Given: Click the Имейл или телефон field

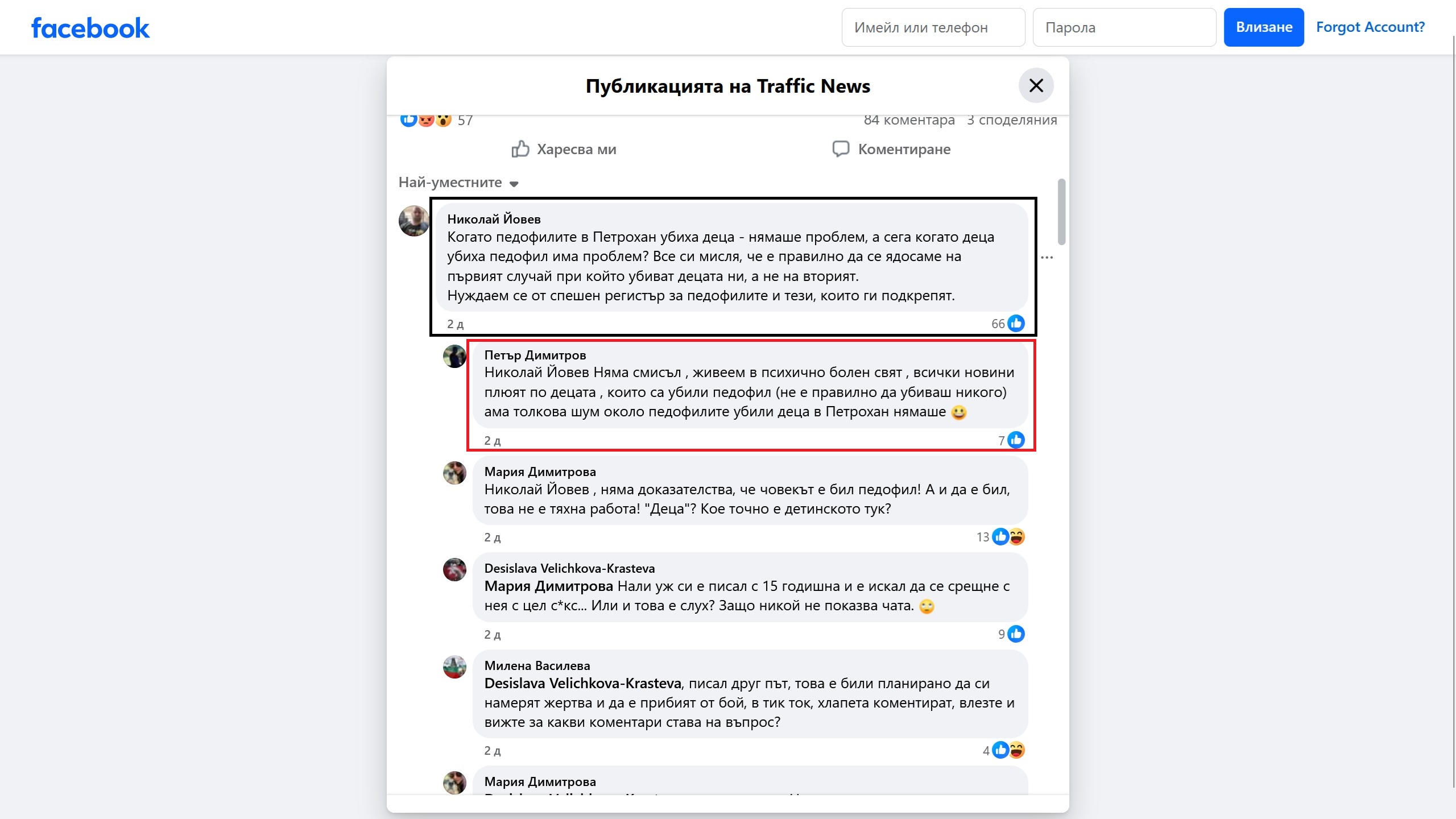Looking at the screenshot, I should click(x=933, y=27).
